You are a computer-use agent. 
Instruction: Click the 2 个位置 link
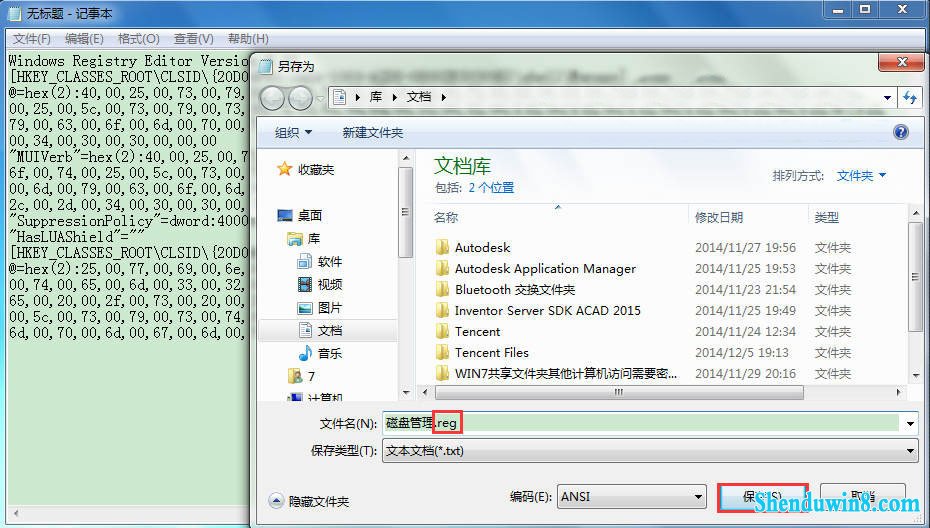(491, 187)
